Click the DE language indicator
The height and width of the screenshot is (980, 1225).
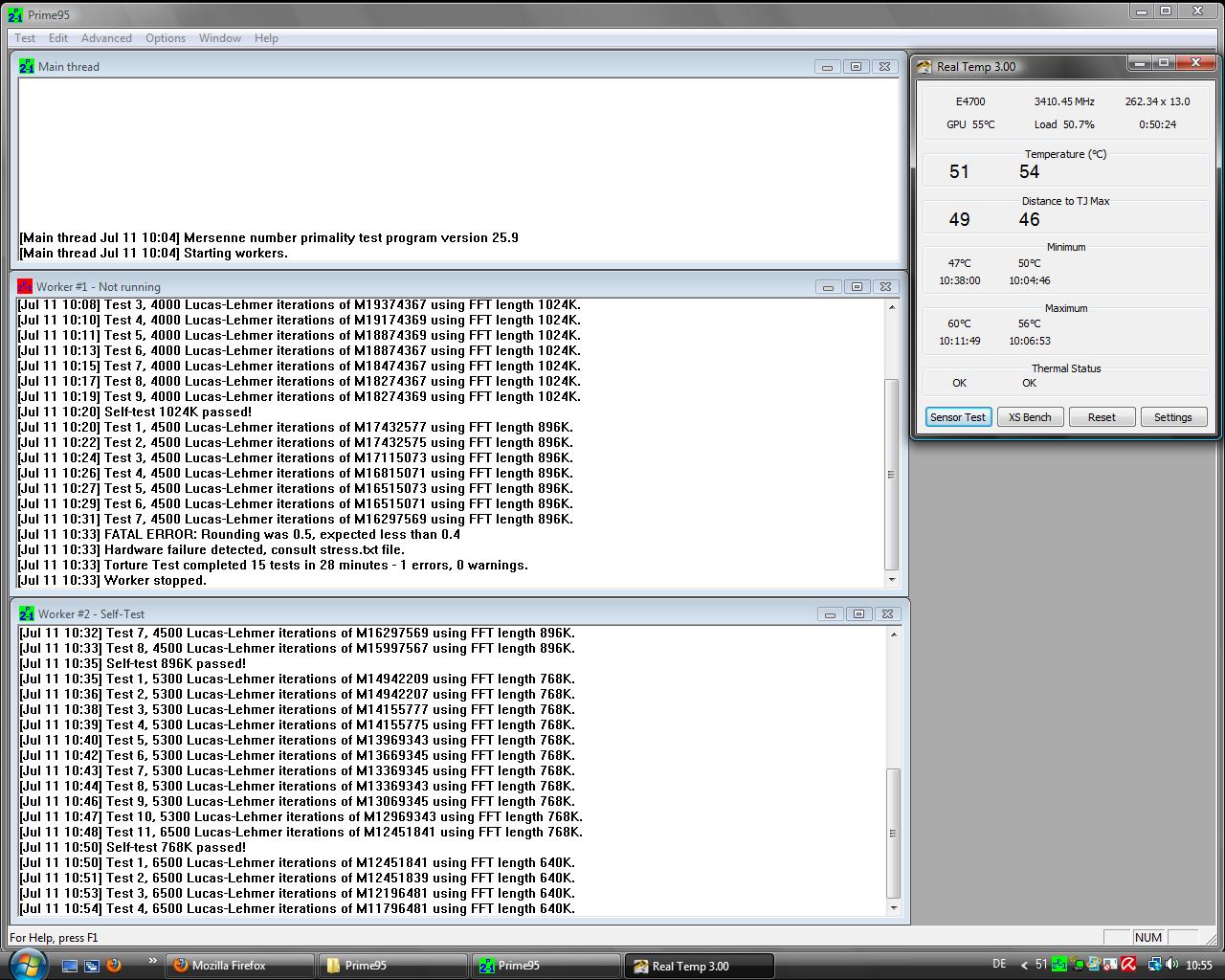click(999, 965)
